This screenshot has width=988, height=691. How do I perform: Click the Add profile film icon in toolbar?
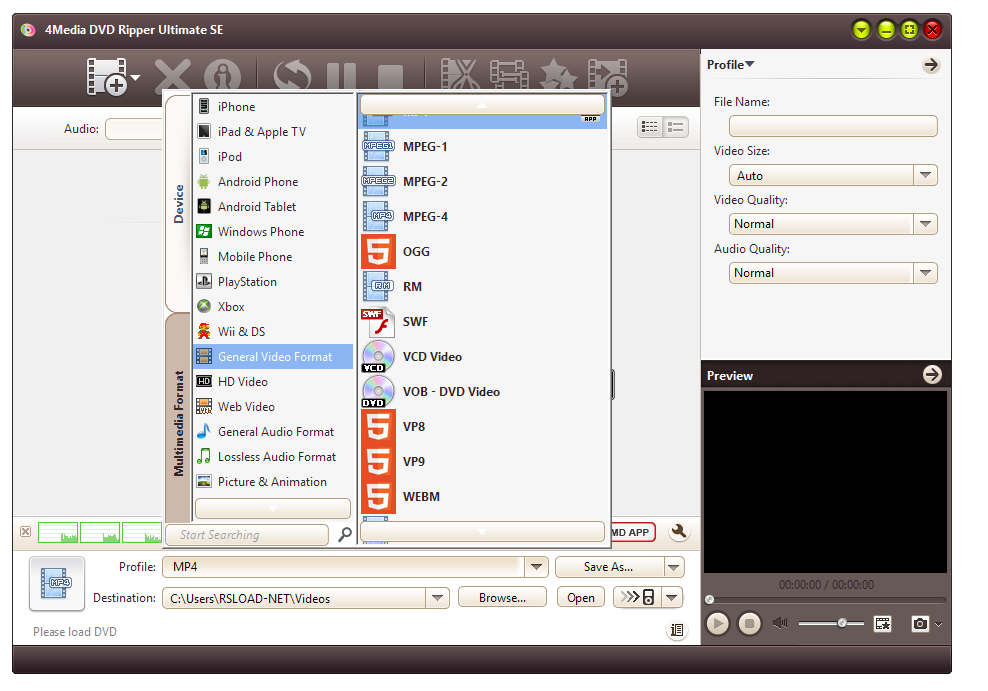(x=607, y=77)
